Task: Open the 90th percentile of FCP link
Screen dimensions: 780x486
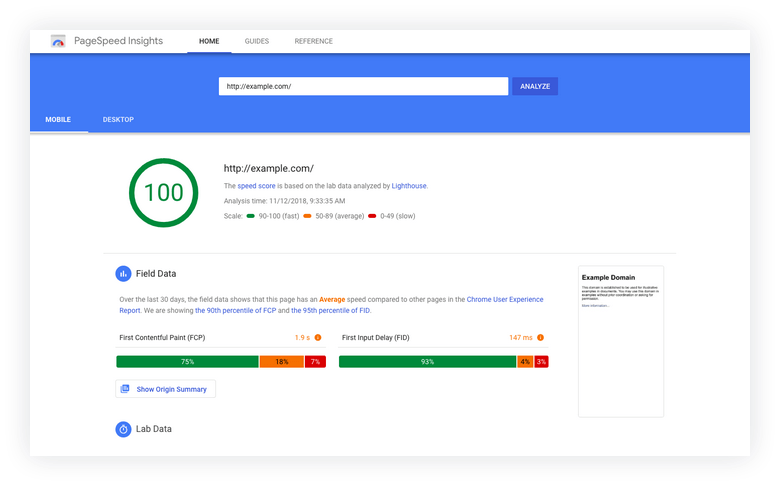Action: (x=235, y=310)
